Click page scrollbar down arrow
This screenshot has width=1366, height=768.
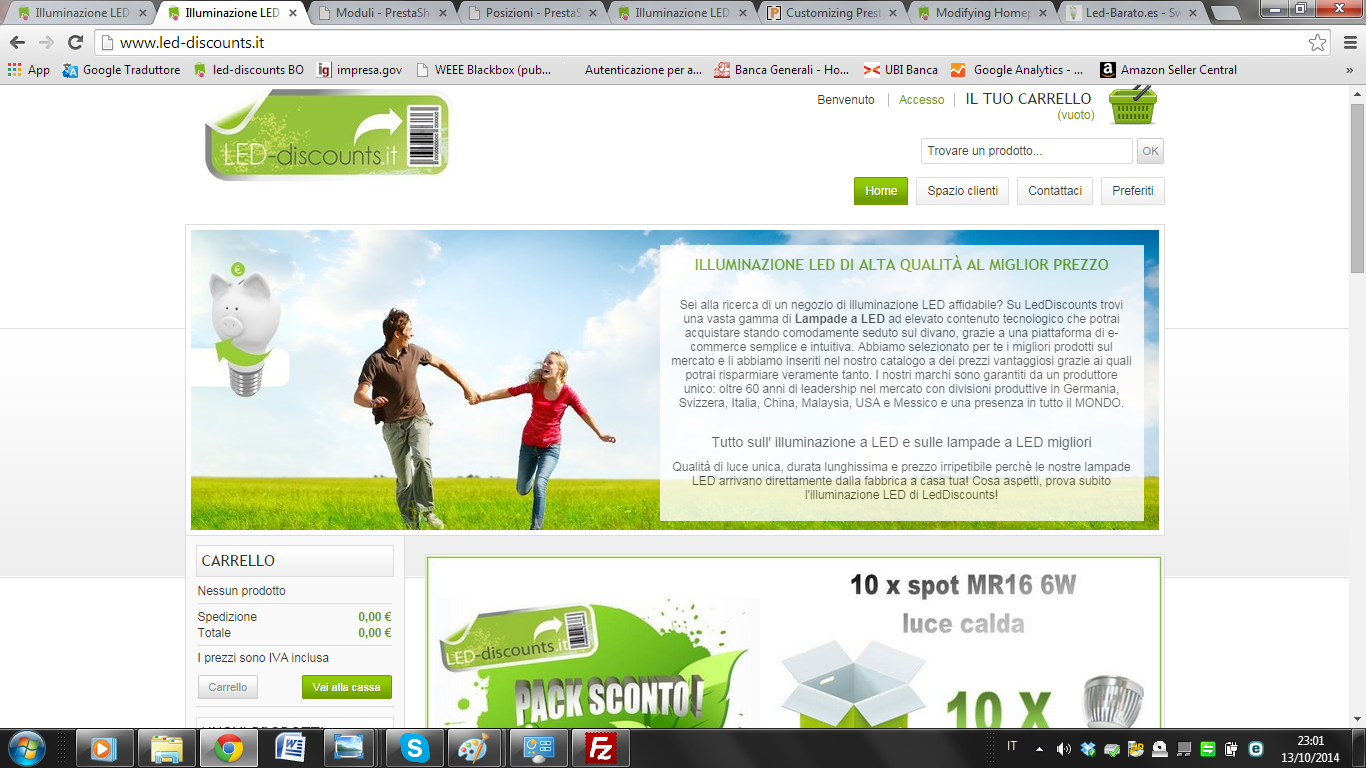(1357, 719)
